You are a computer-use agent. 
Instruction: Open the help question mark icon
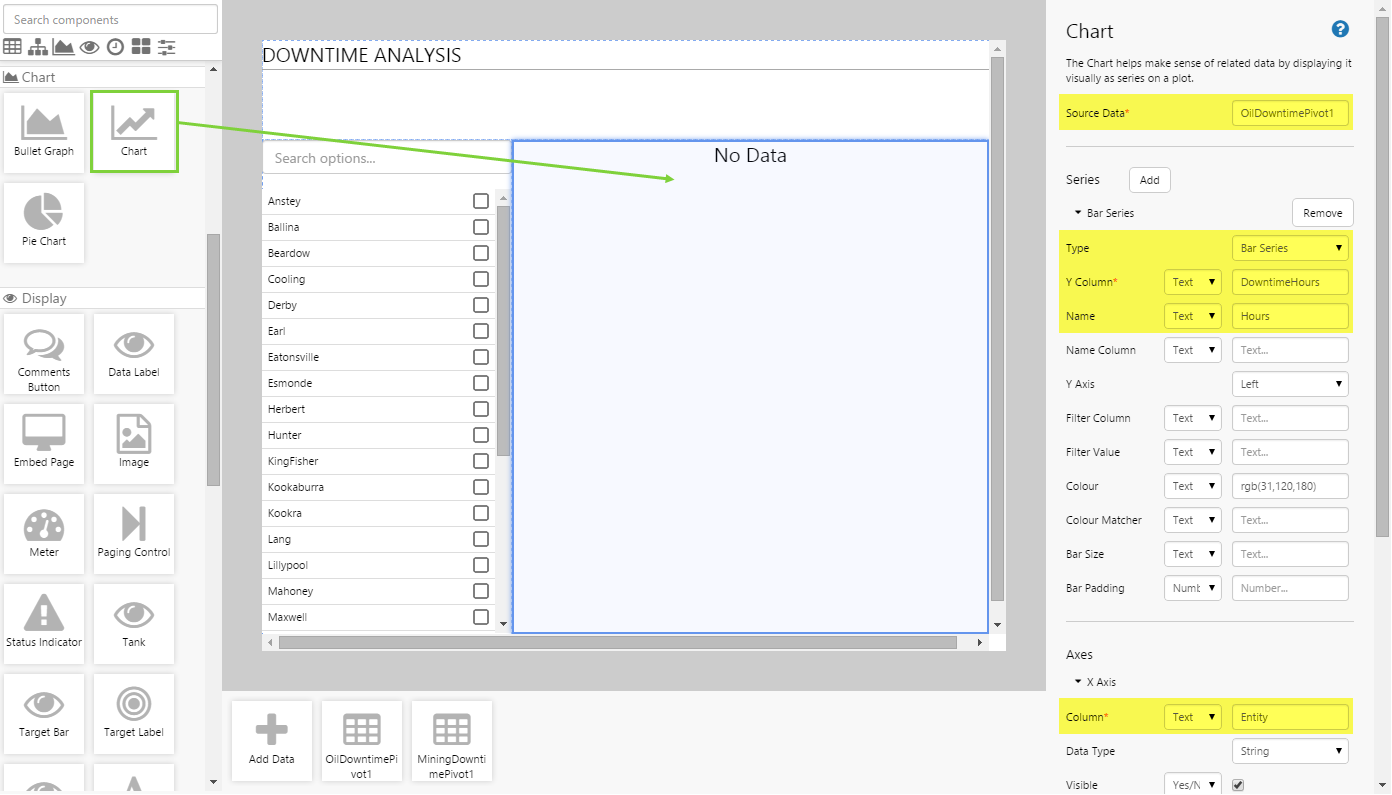[1340, 30]
